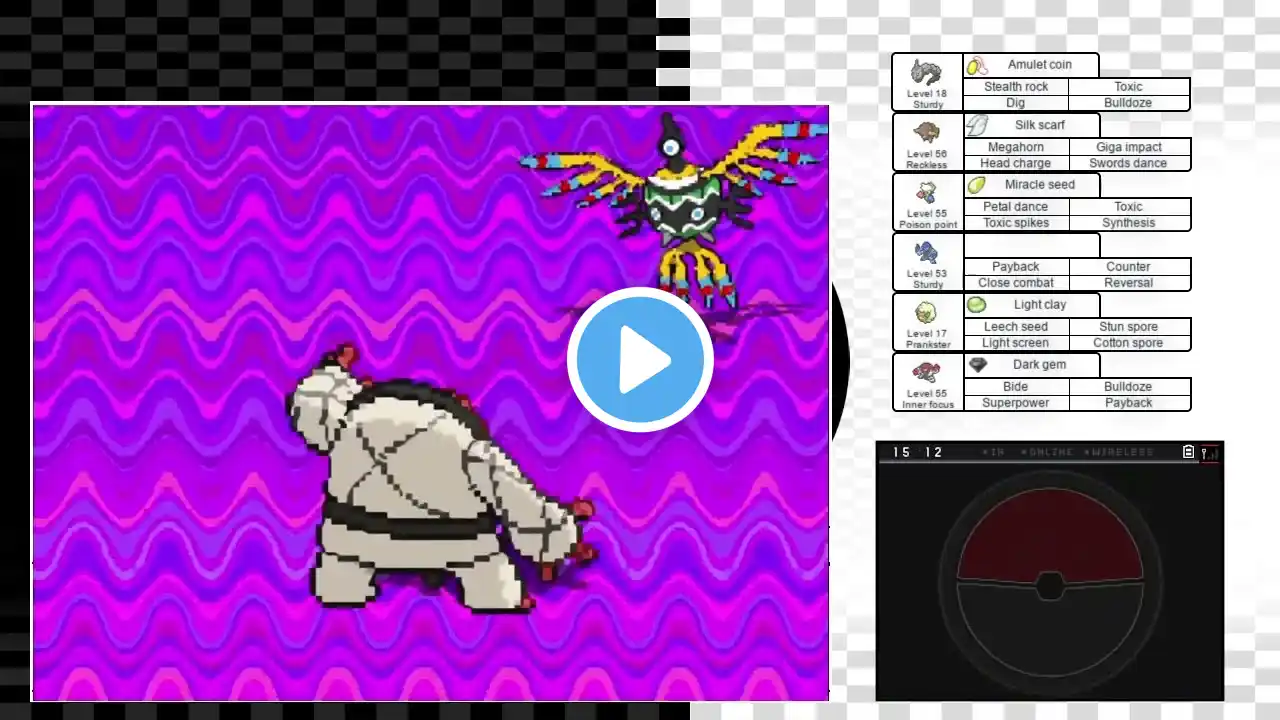Select 'Toxic' beside Stealth rock
This screenshot has height=720, width=1280.
(1129, 87)
